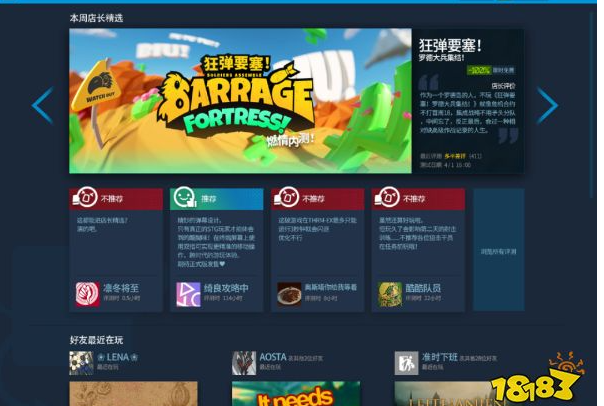Open the parchment game thumbnail under LENA
Screen dimensions: 604x406
pyautogui.click(x=134, y=394)
